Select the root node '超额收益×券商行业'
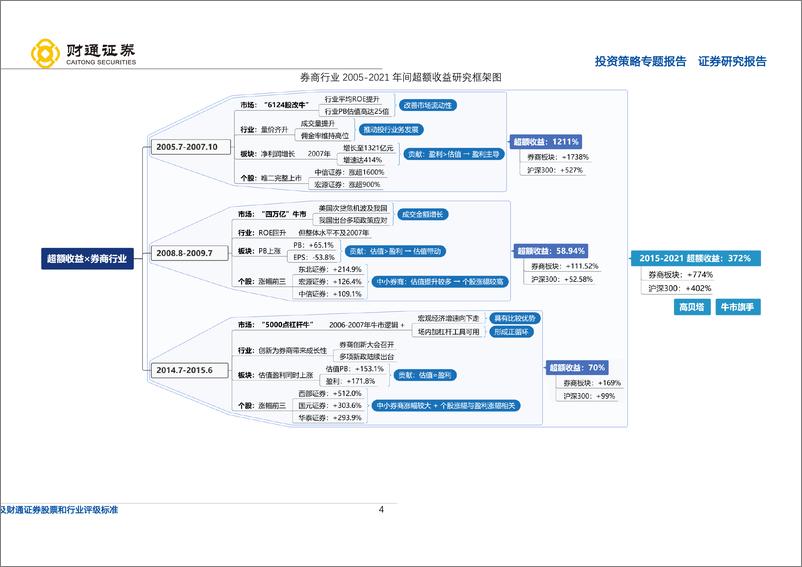Viewport: 802px width, 567px height. 87,259
